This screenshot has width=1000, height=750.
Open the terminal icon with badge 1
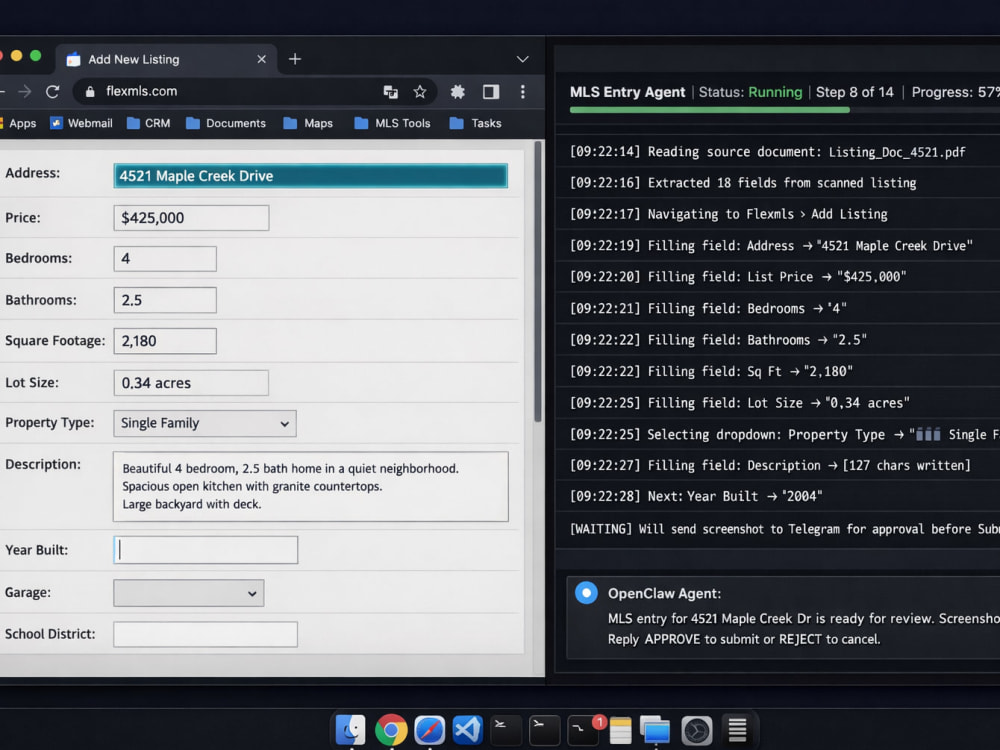tap(583, 730)
